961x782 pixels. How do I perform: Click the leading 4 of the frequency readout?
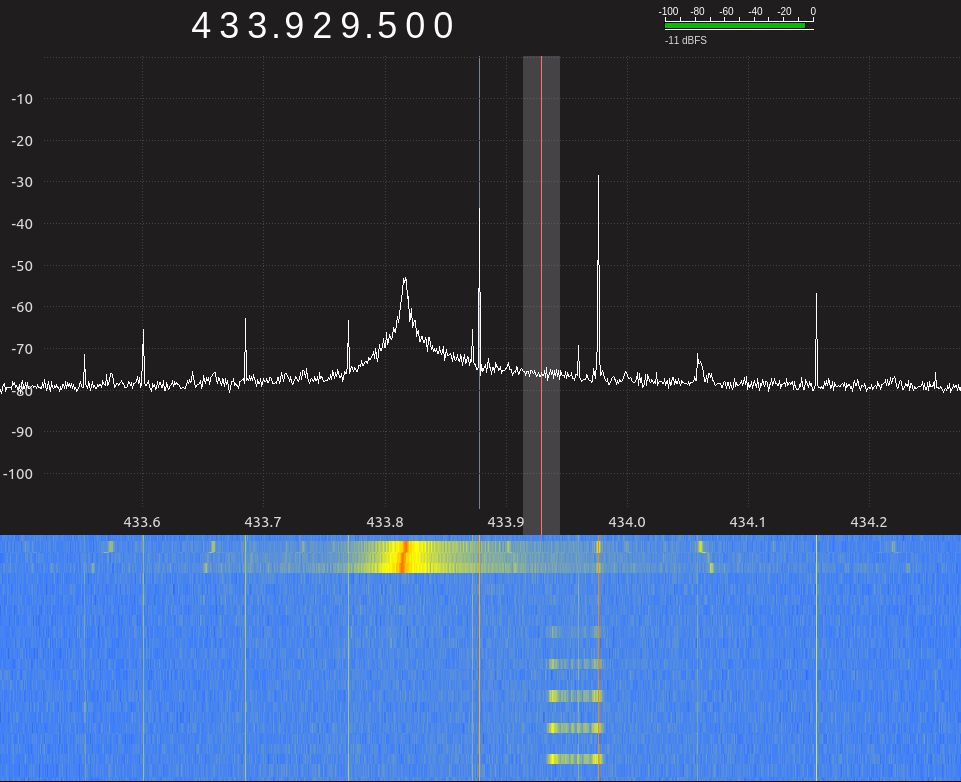pos(201,26)
